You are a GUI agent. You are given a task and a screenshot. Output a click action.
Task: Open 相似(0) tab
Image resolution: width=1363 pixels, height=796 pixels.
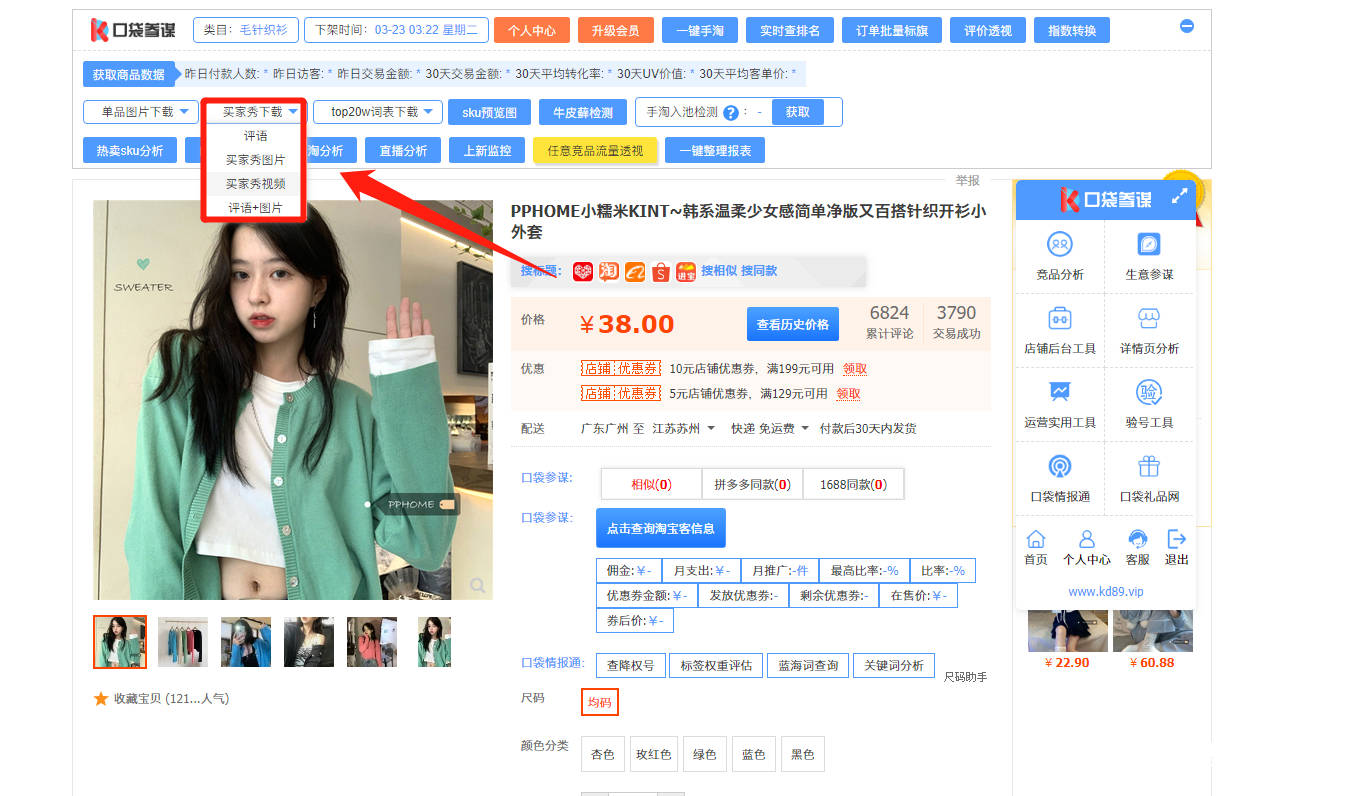651,484
